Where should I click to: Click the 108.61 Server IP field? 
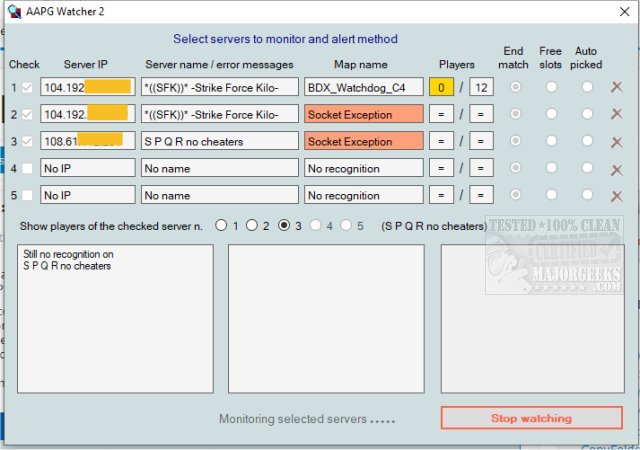(x=88, y=141)
